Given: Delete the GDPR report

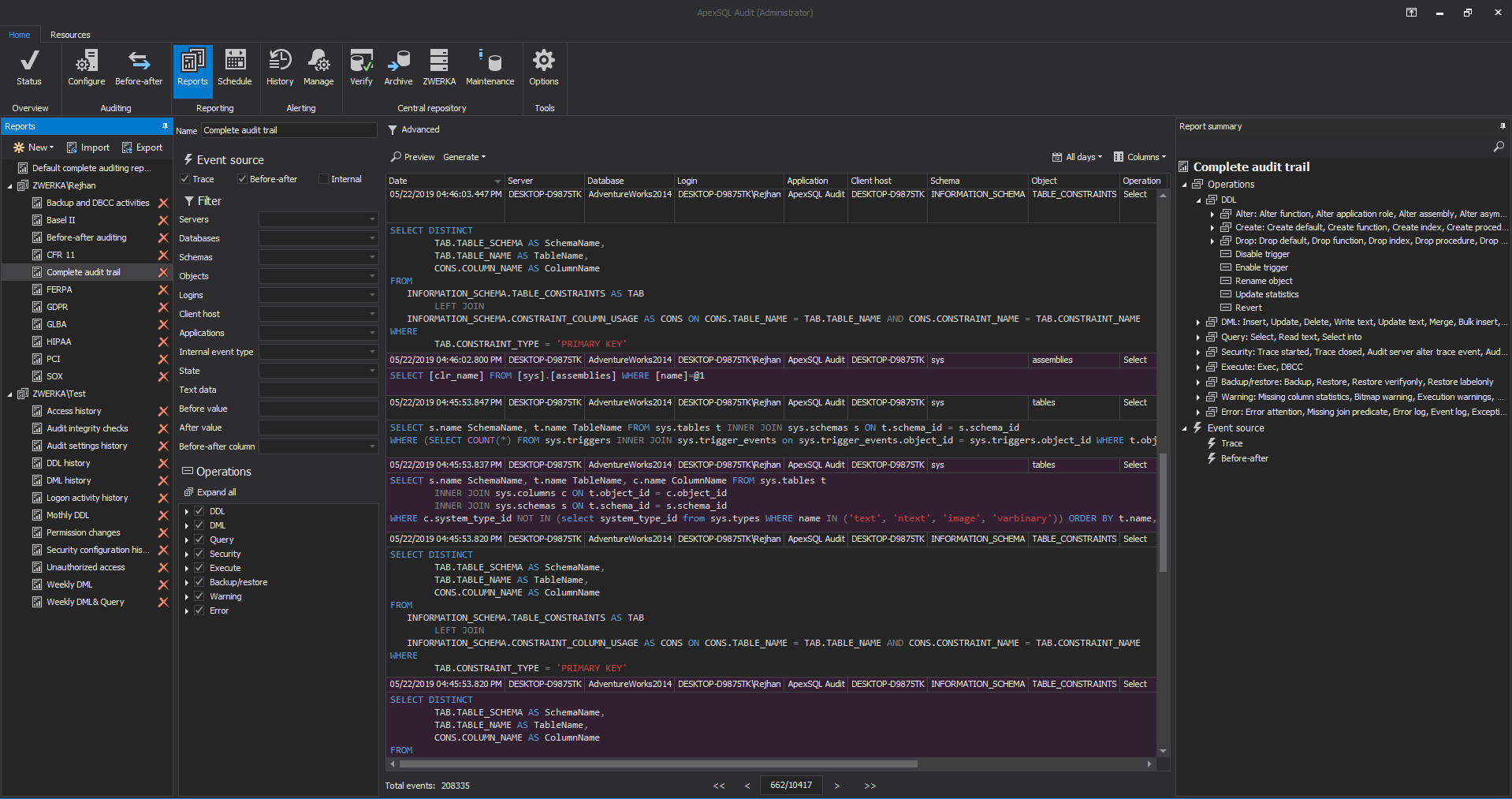Looking at the screenshot, I should coord(163,308).
